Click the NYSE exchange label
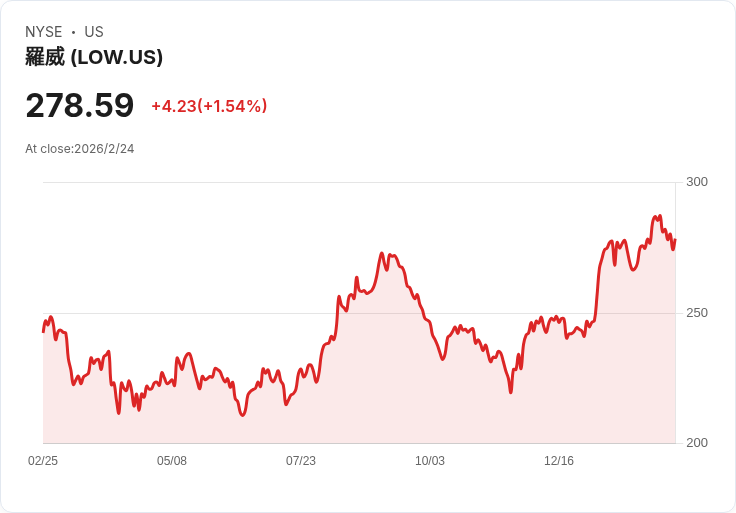The width and height of the screenshot is (736, 513). coord(44,32)
